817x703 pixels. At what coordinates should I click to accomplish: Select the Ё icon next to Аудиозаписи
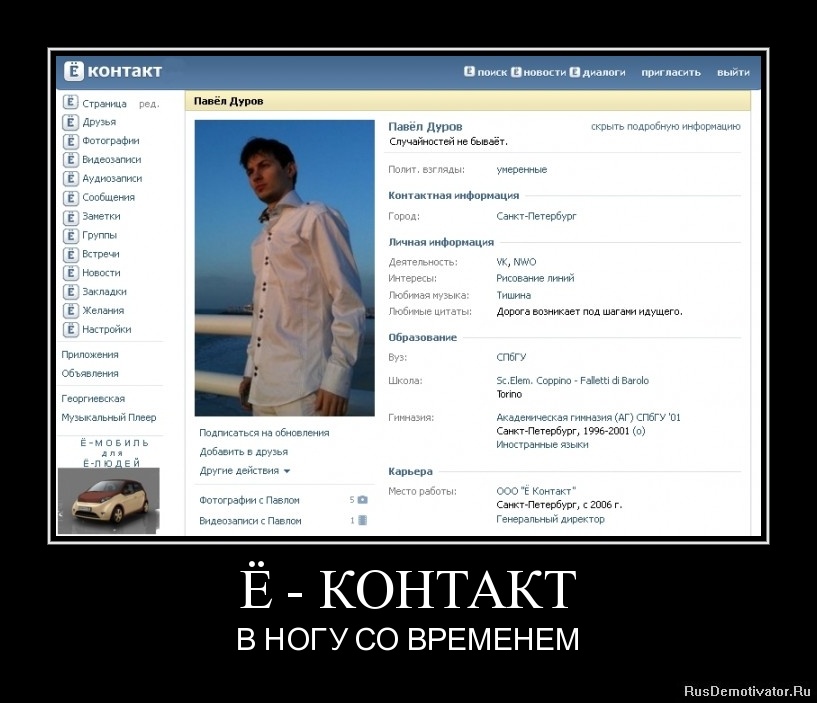(x=69, y=178)
